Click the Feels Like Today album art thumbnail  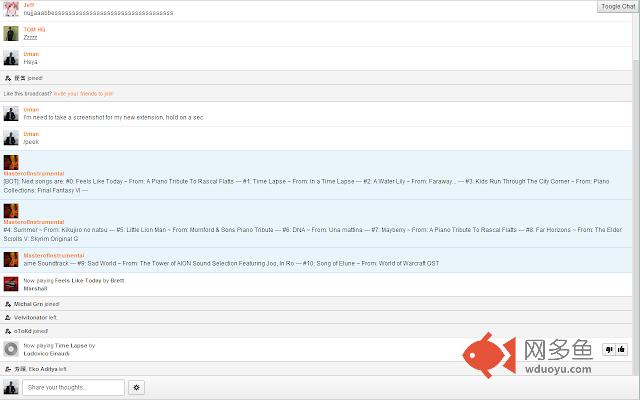(11, 284)
